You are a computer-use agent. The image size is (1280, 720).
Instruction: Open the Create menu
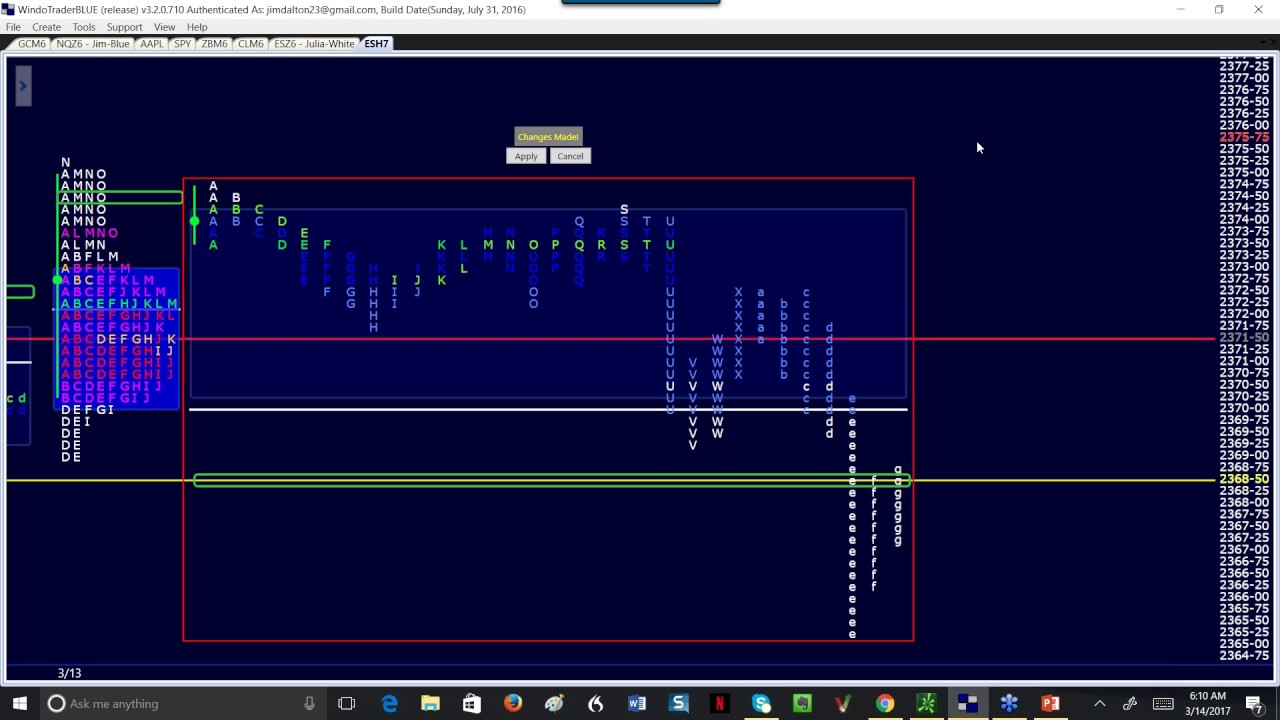[46, 27]
